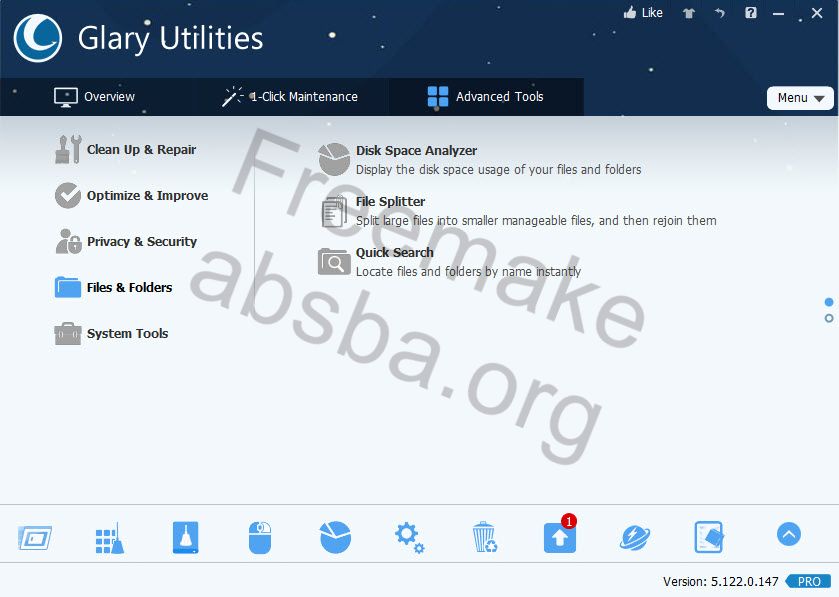Switch to the Overview tab
Viewport: 839px width, 597px height.
click(95, 97)
